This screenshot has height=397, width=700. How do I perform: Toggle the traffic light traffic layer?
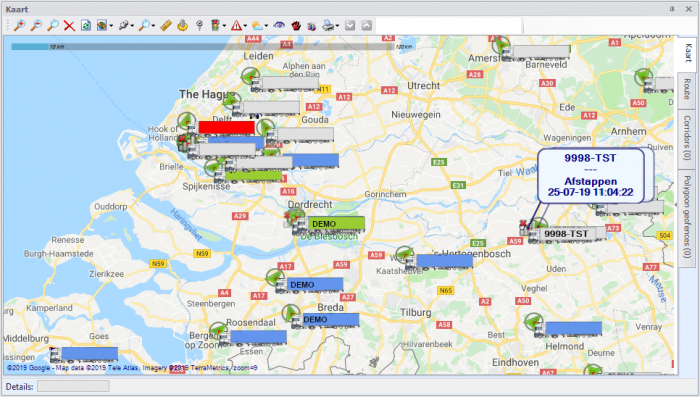pos(216,25)
